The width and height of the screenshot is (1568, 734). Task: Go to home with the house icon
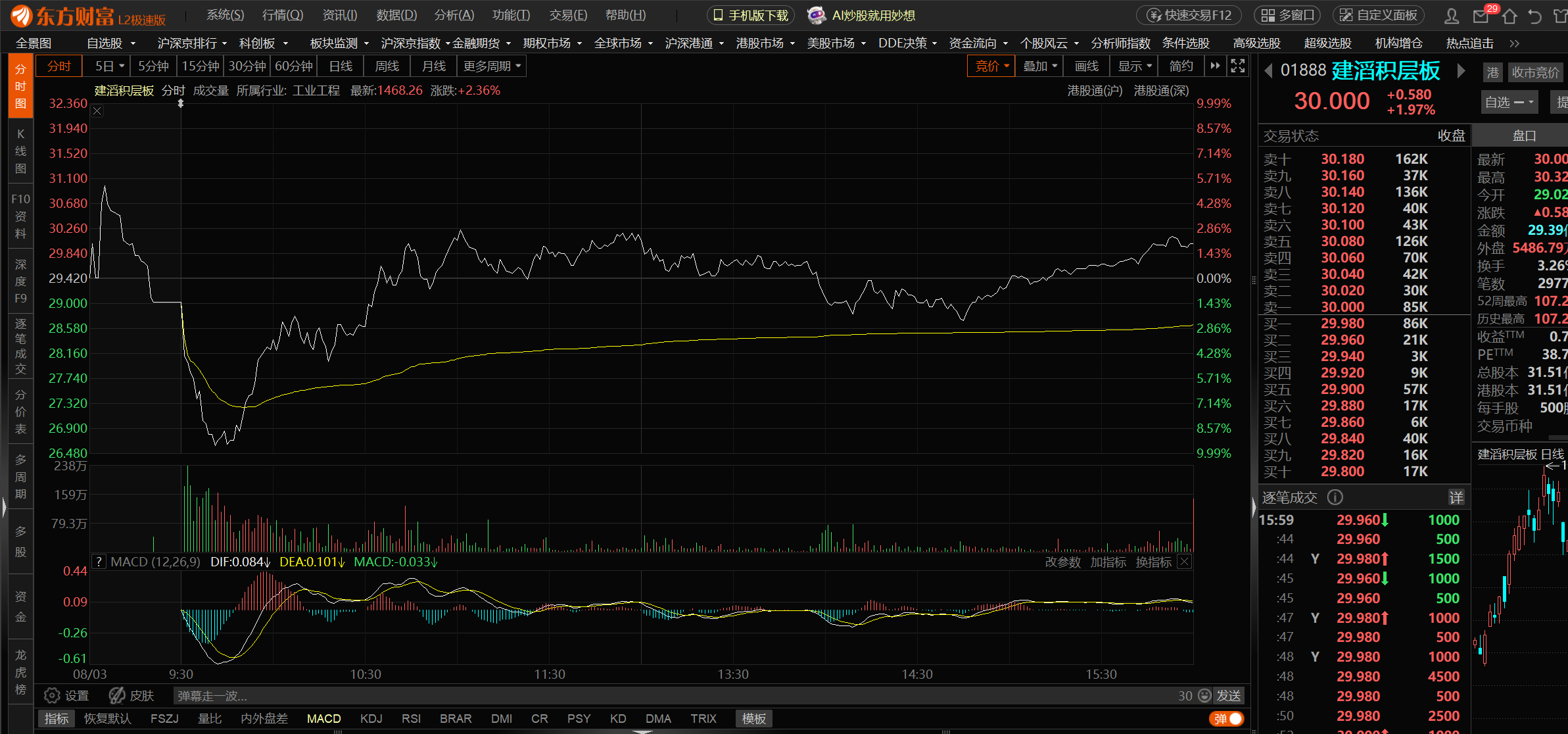pos(1509,15)
